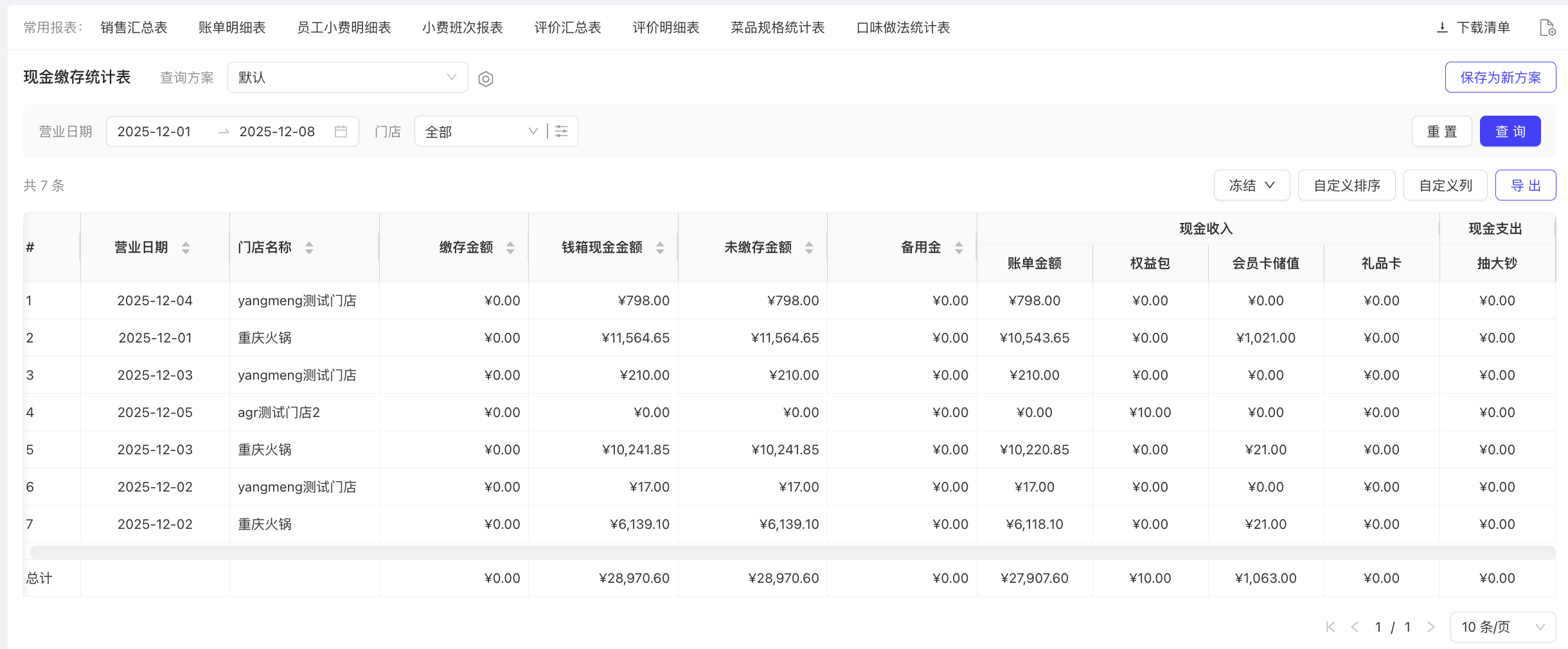This screenshot has width=1568, height=649.
Task: Sort the 未缴存金额 column
Action: 809,248
